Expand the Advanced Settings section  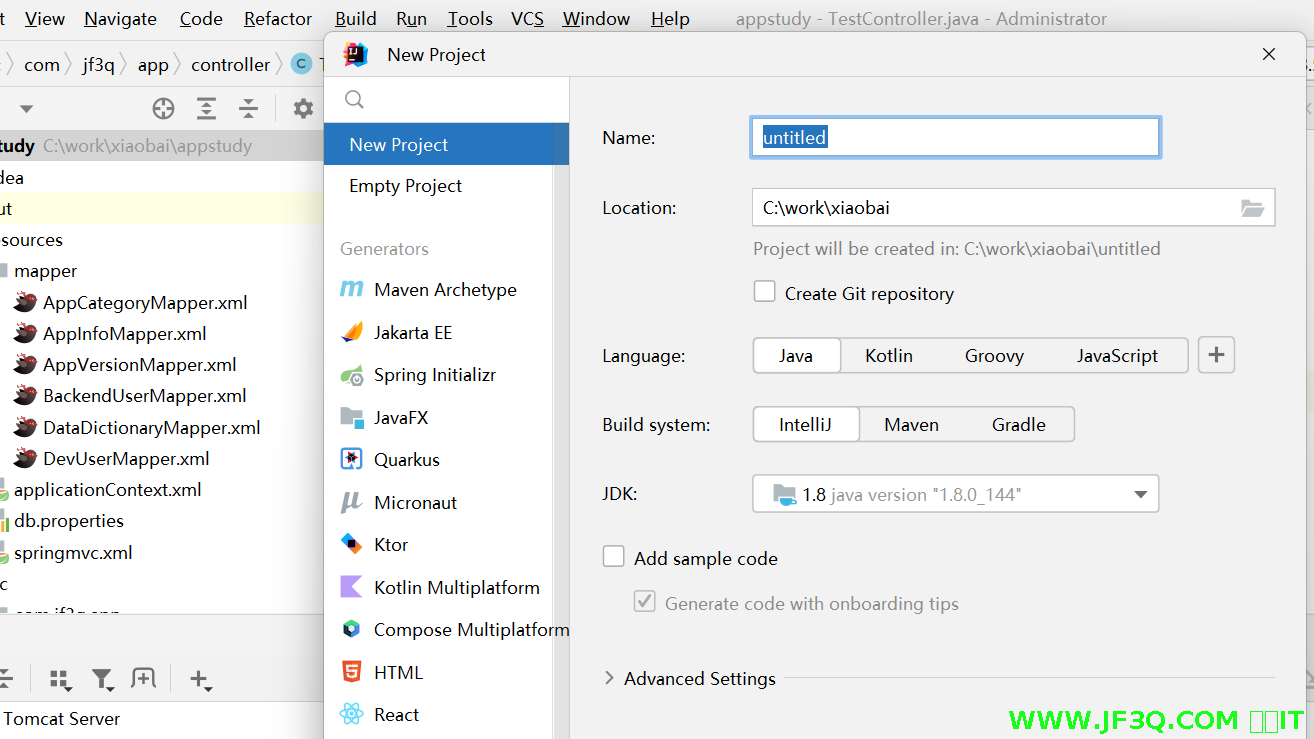point(610,678)
